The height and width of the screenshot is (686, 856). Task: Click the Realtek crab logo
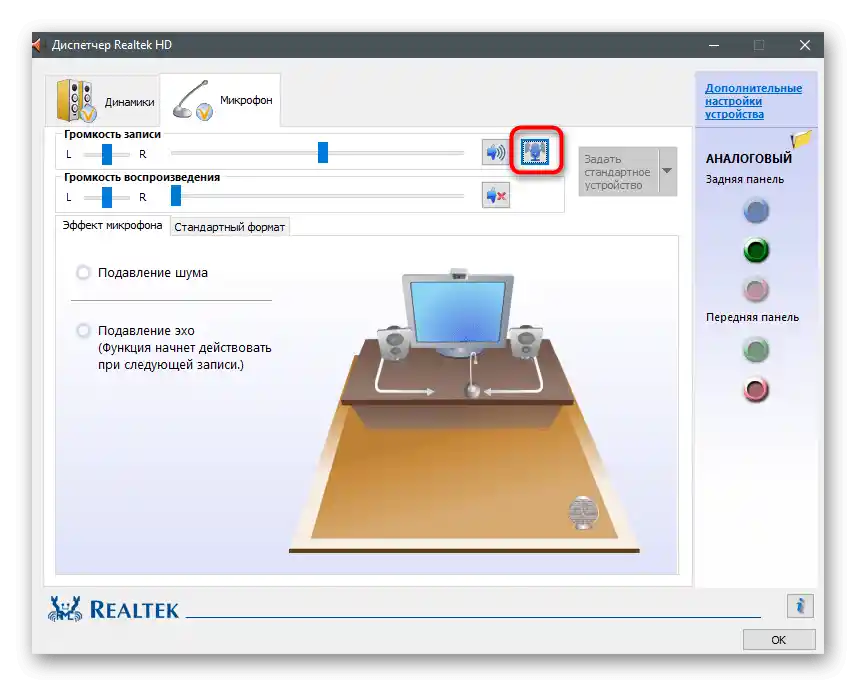click(x=65, y=609)
